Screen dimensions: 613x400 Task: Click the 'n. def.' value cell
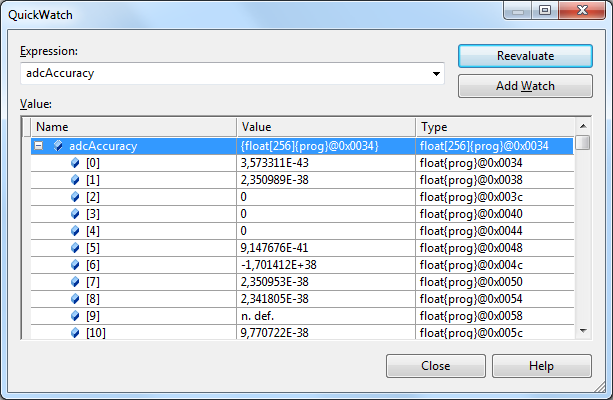pos(326,316)
